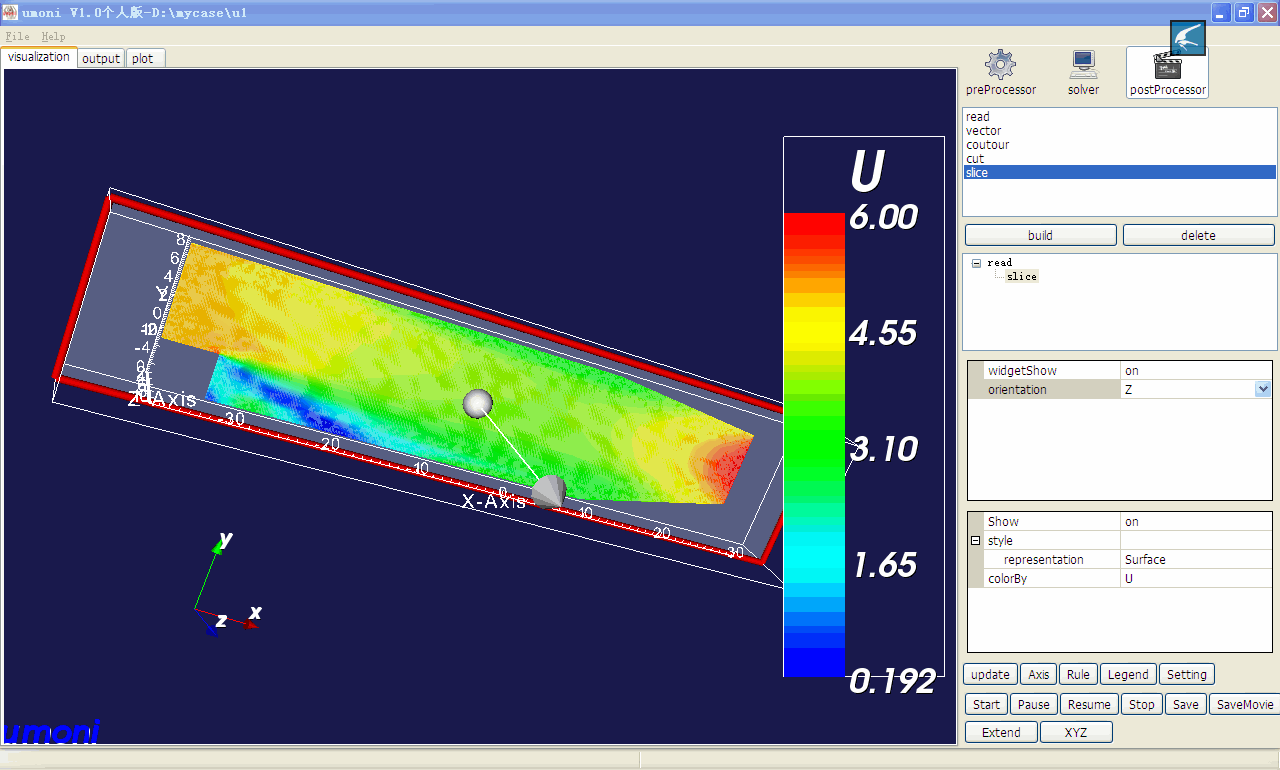Click the U color legend bar
Image resolution: width=1280 pixels, height=770 pixels.
point(814,445)
